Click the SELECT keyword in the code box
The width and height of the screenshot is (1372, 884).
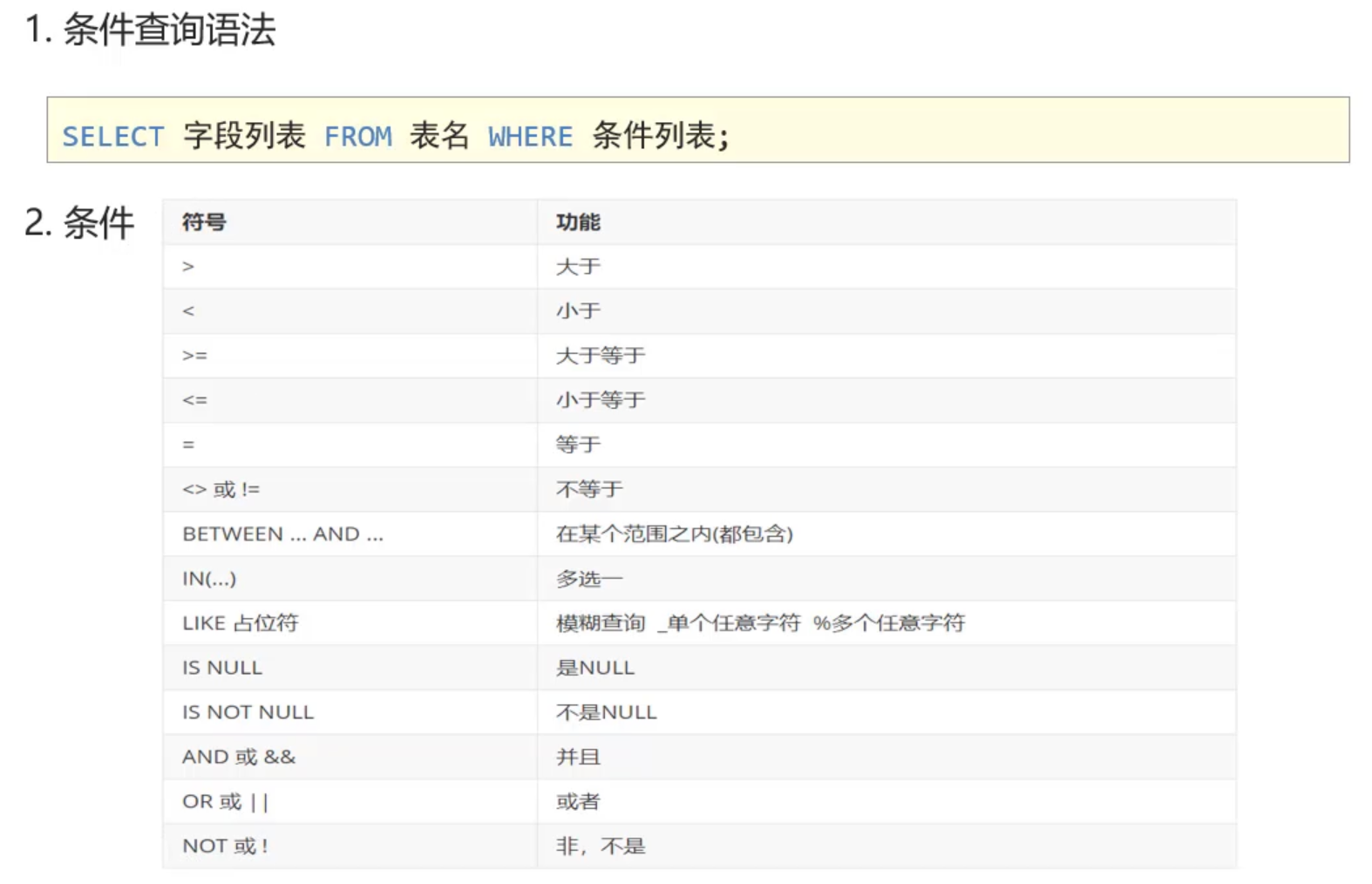[x=113, y=137]
